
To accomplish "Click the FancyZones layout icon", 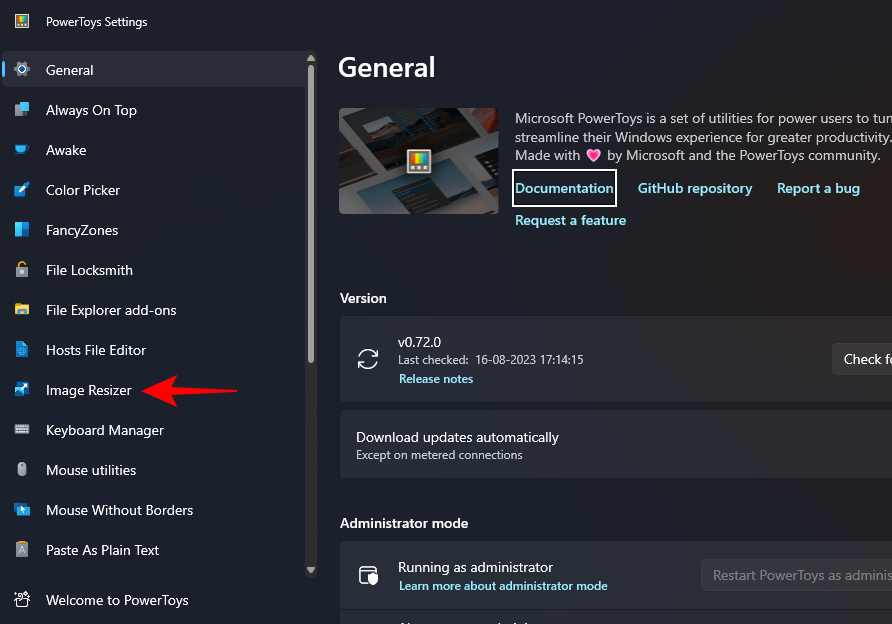I will click(x=22, y=230).
